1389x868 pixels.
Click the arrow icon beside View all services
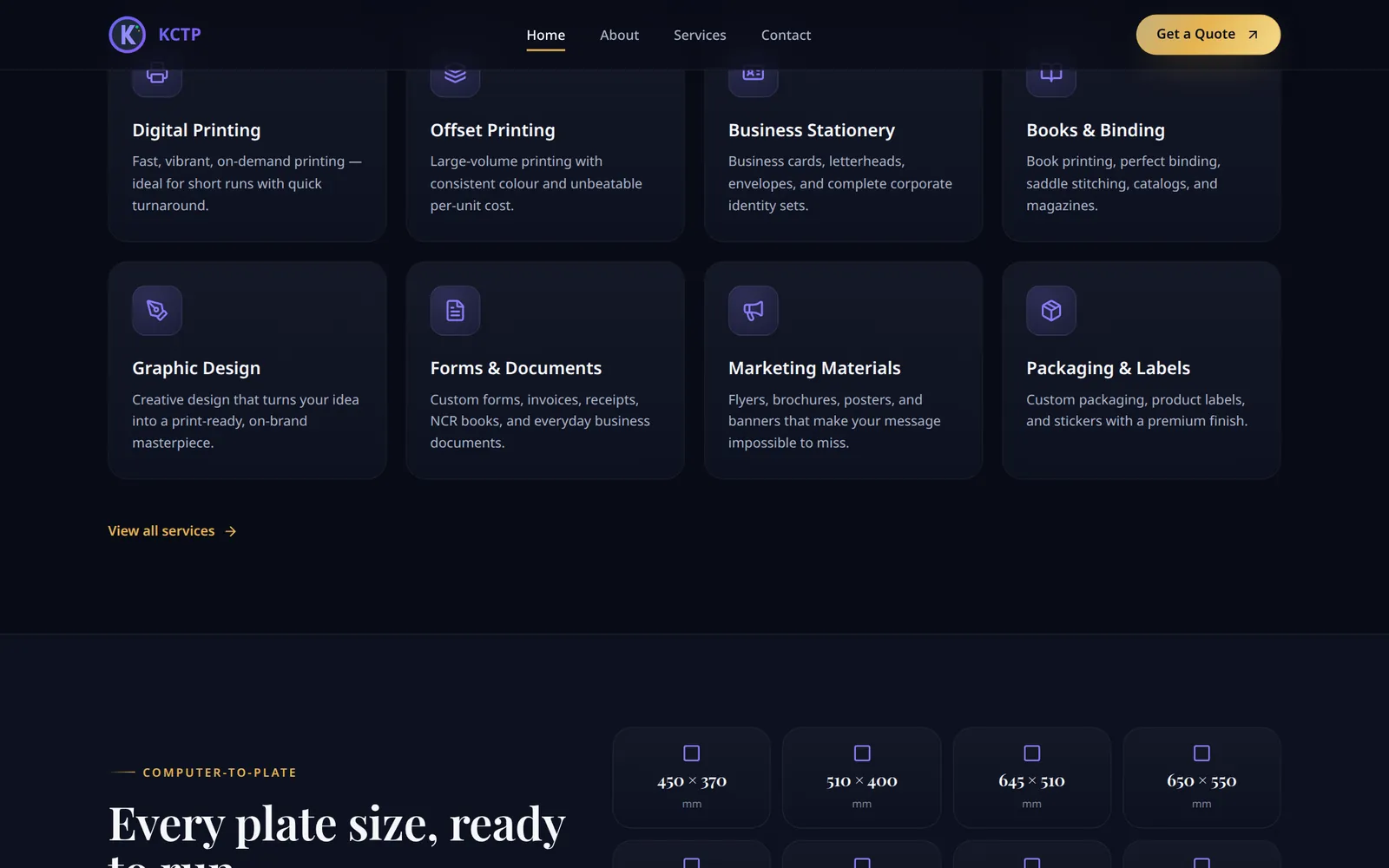pos(231,531)
